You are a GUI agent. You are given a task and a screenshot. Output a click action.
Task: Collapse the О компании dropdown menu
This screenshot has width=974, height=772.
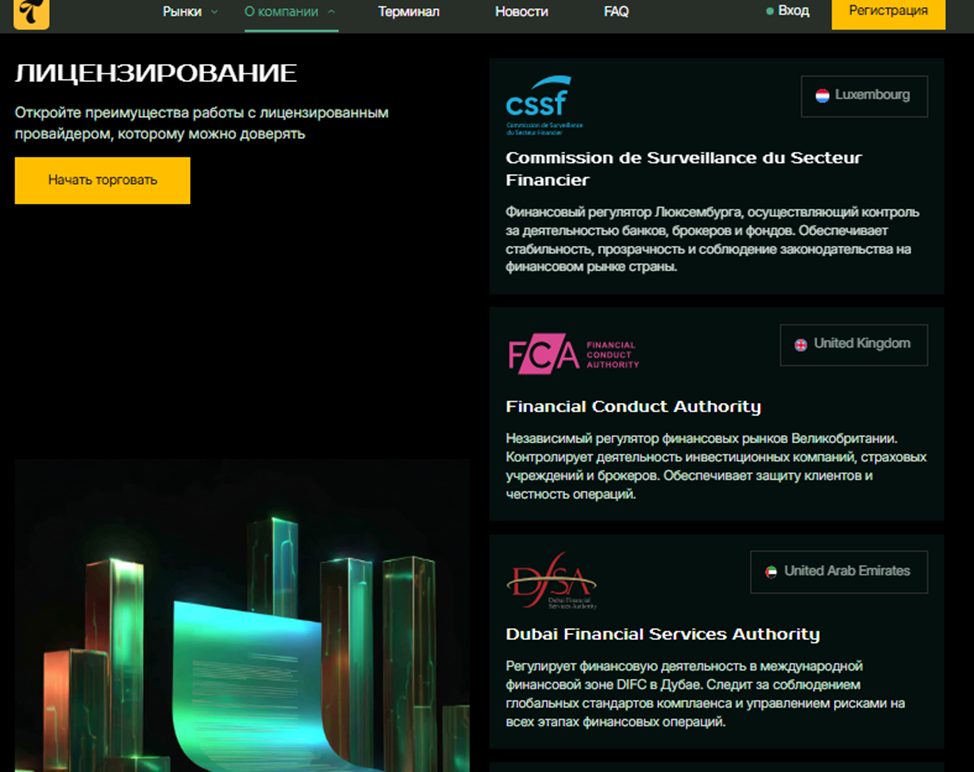[x=290, y=12]
